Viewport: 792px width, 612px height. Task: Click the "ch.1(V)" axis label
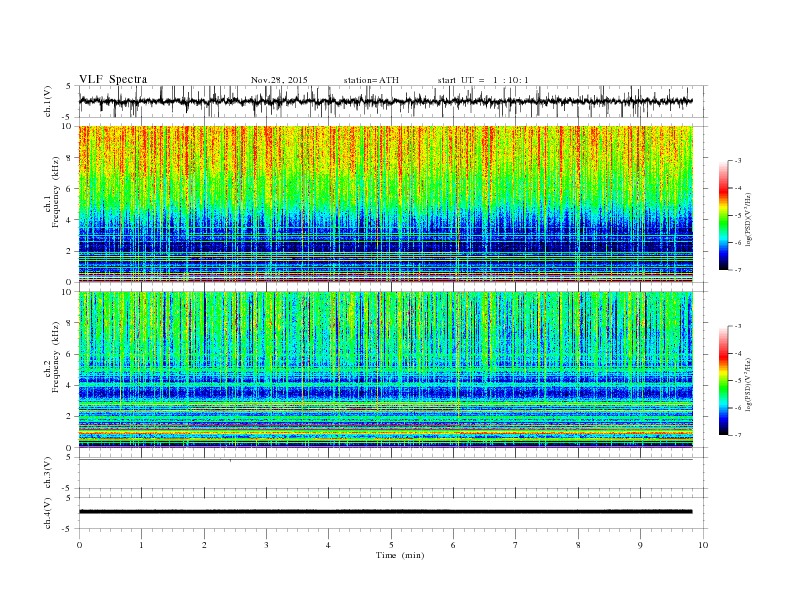pyautogui.click(x=48, y=101)
